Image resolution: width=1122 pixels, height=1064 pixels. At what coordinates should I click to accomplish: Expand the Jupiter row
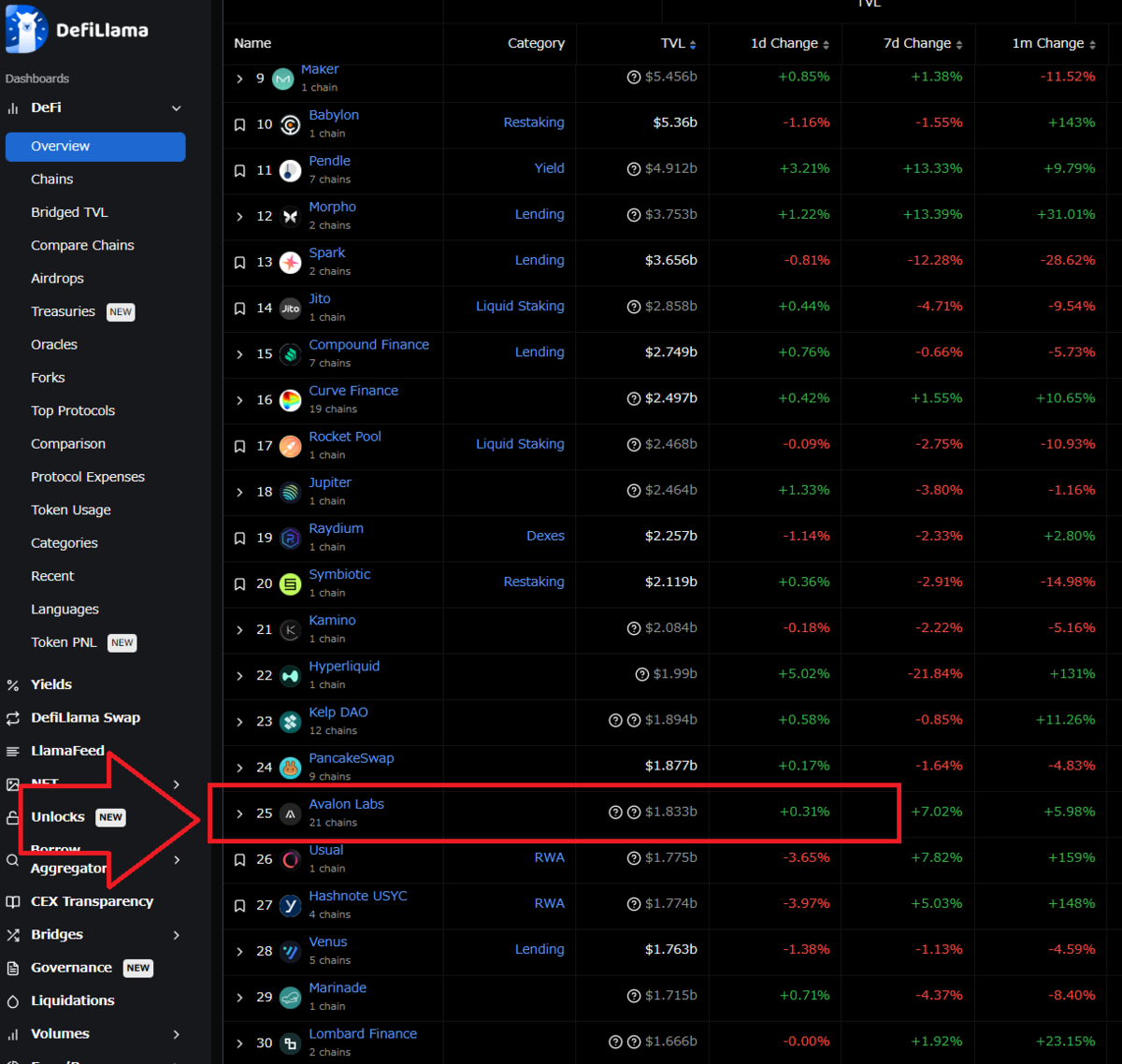point(240,492)
